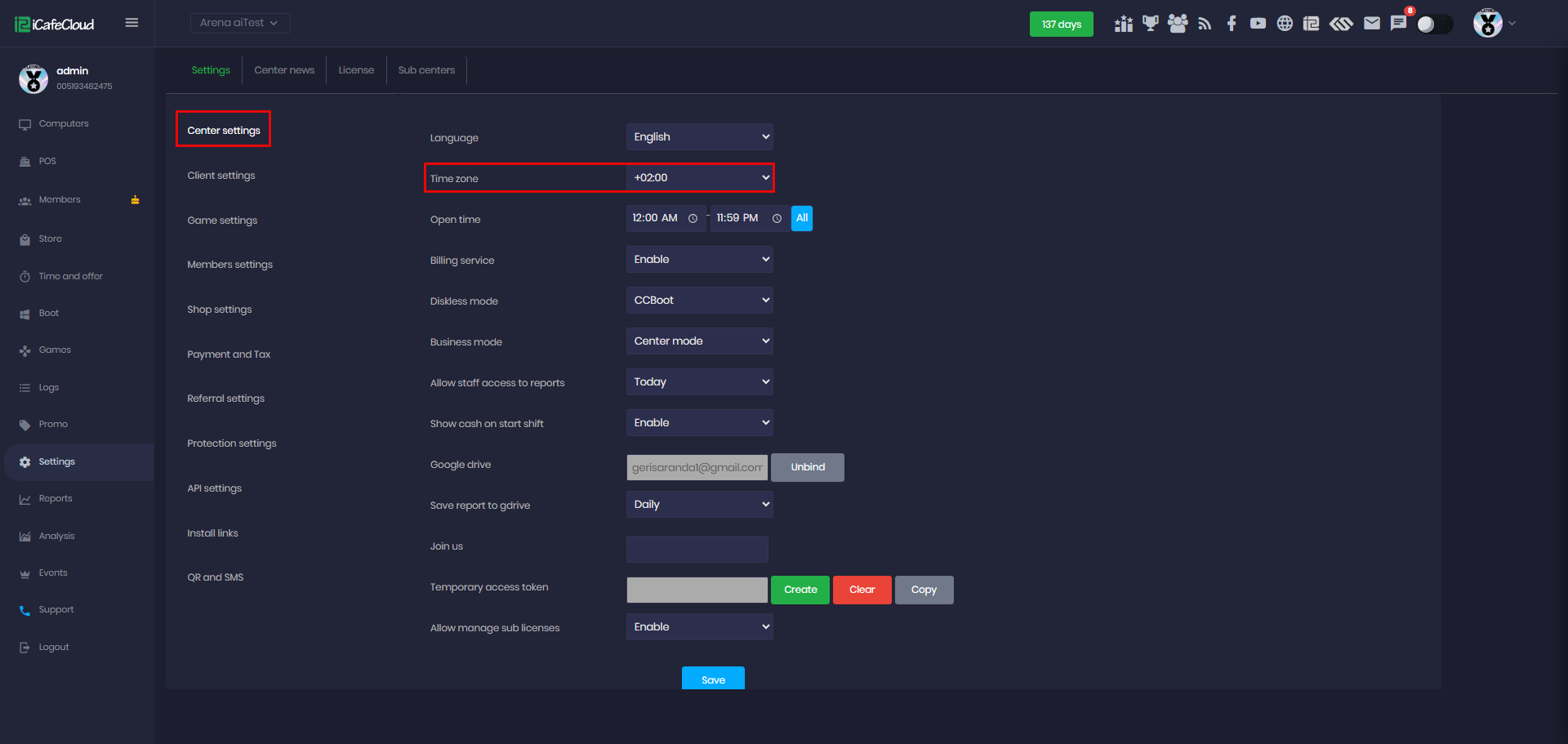This screenshot has height=744, width=1568.
Task: Open Support in the sidebar
Action: tap(56, 610)
